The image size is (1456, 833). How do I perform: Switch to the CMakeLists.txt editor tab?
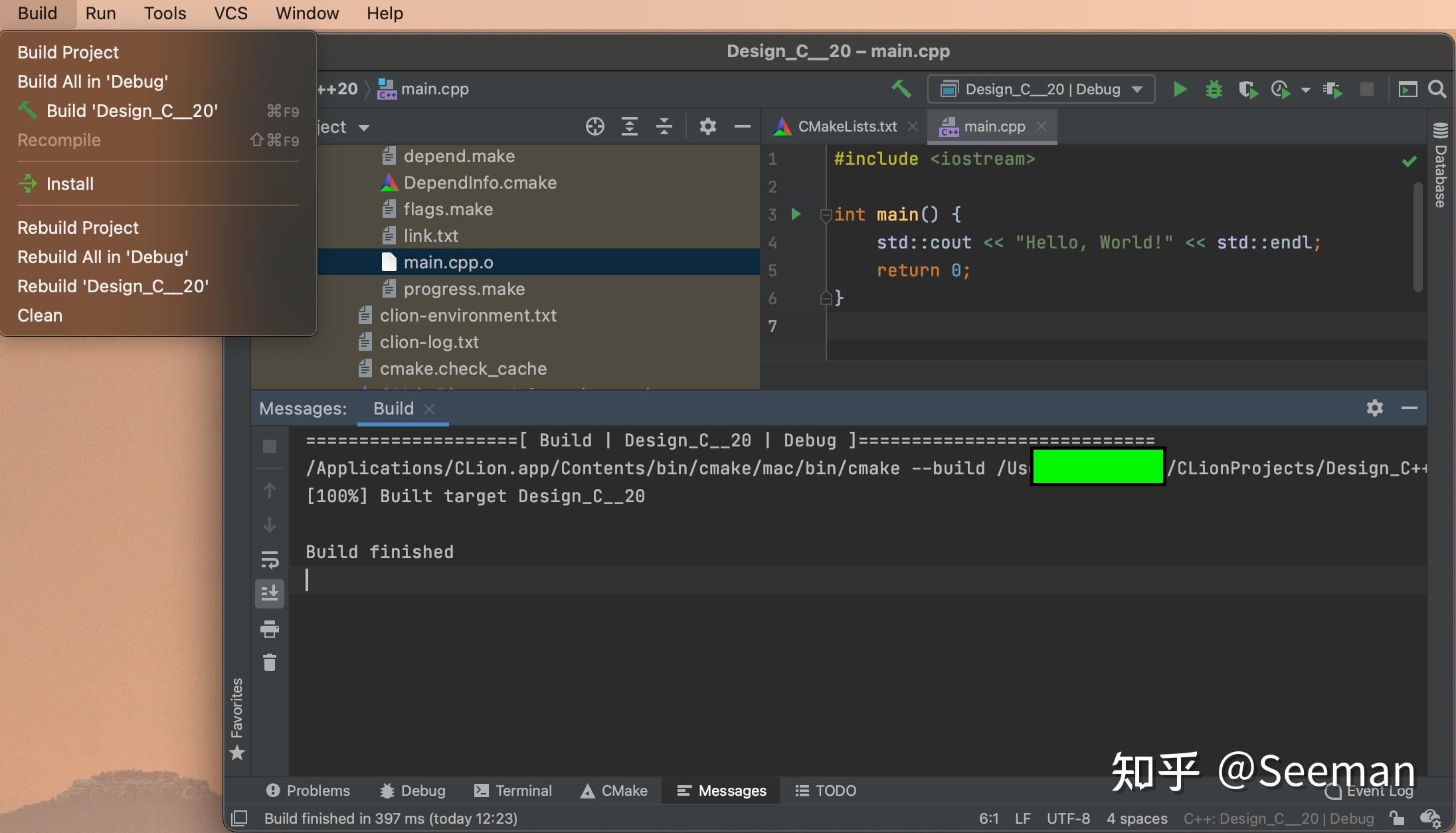(847, 126)
